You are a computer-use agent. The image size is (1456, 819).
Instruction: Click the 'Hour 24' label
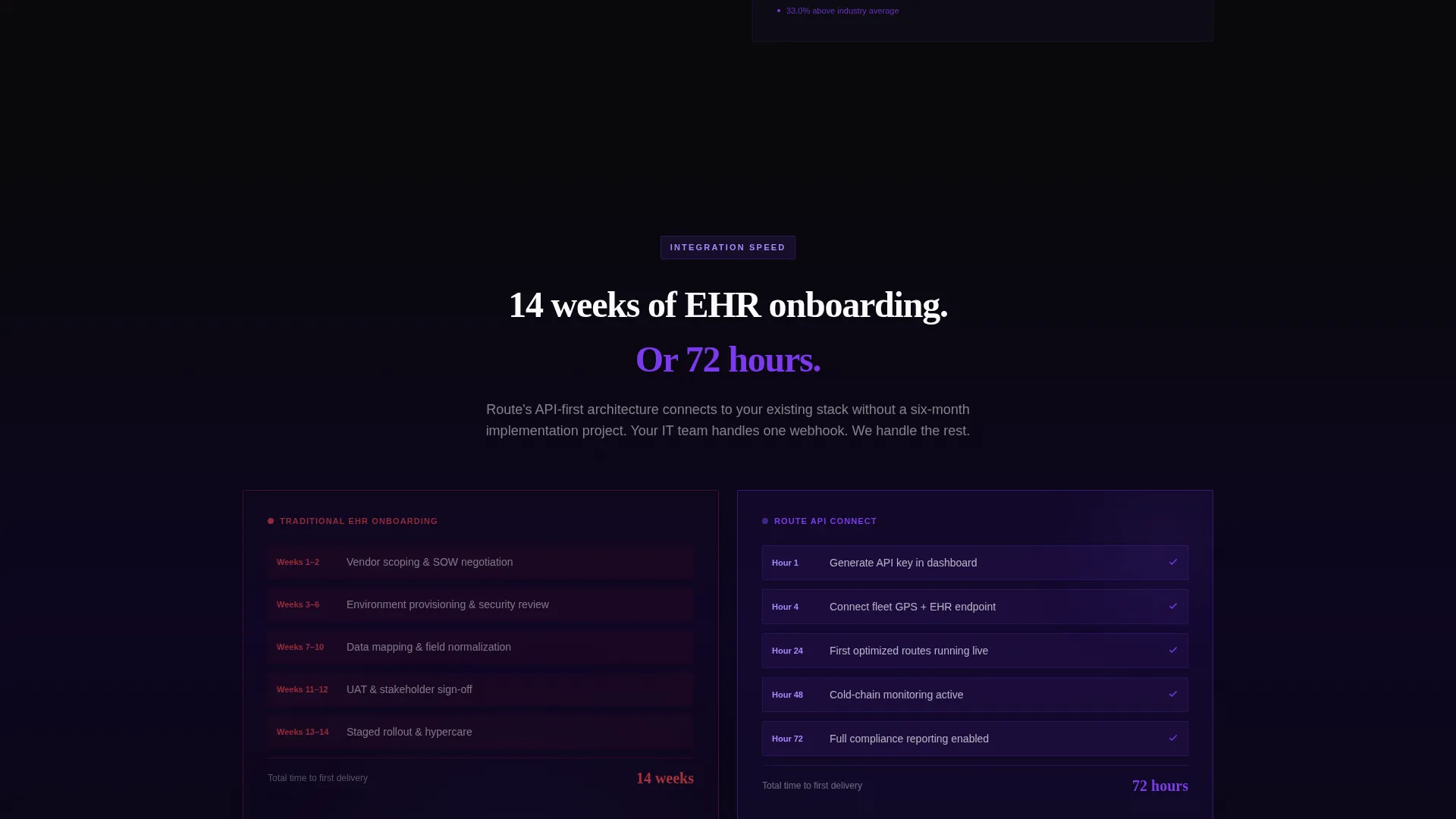click(x=787, y=651)
